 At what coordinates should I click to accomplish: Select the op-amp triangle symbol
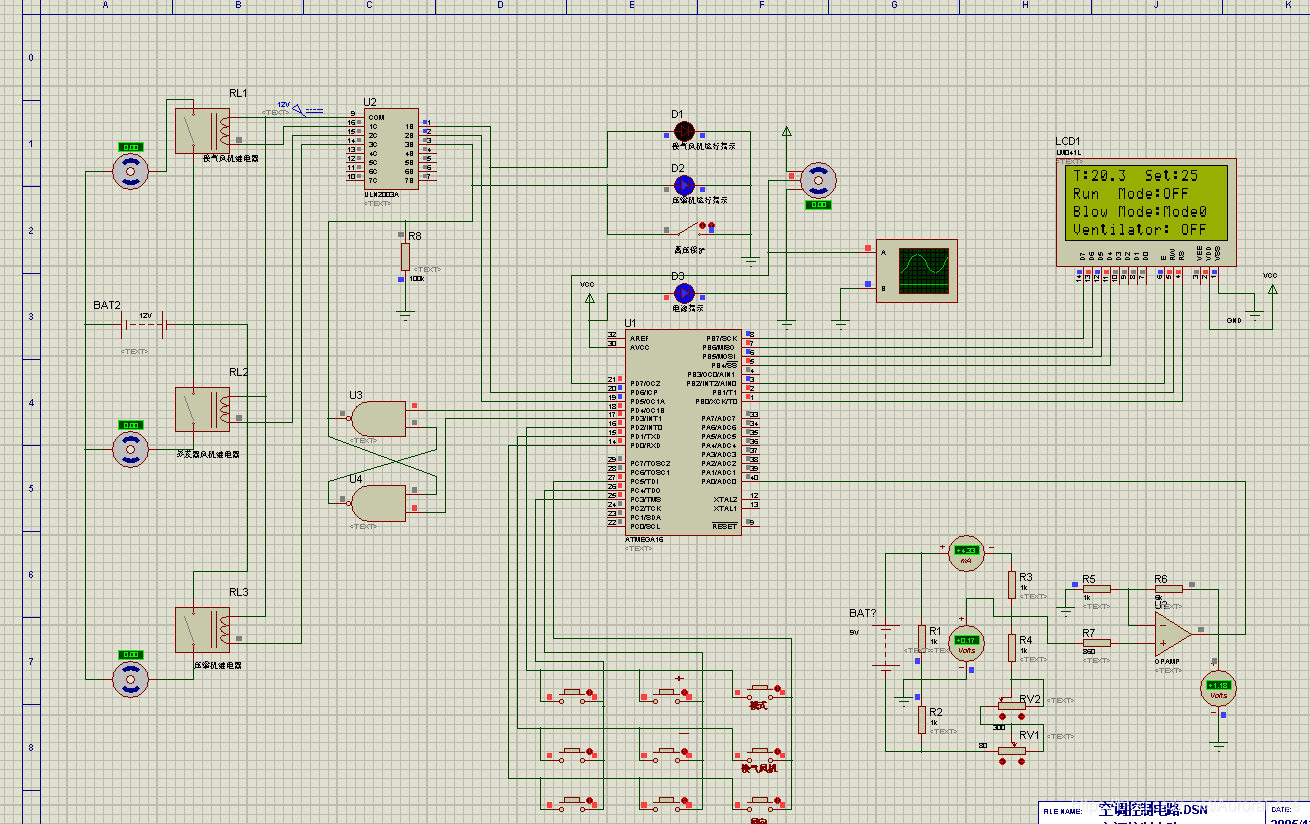[x=1172, y=631]
